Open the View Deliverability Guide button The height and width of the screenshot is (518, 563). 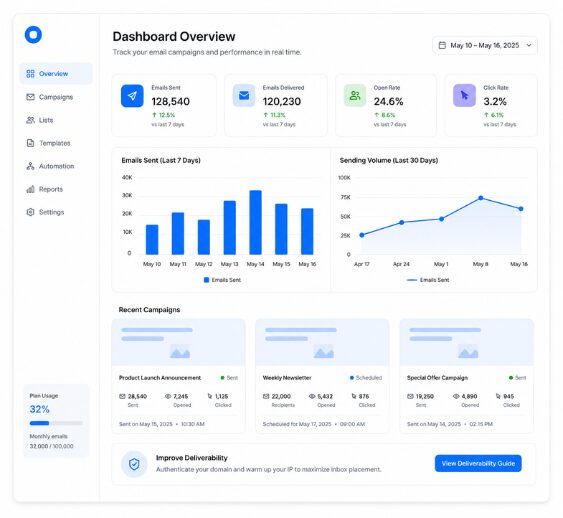click(x=478, y=463)
